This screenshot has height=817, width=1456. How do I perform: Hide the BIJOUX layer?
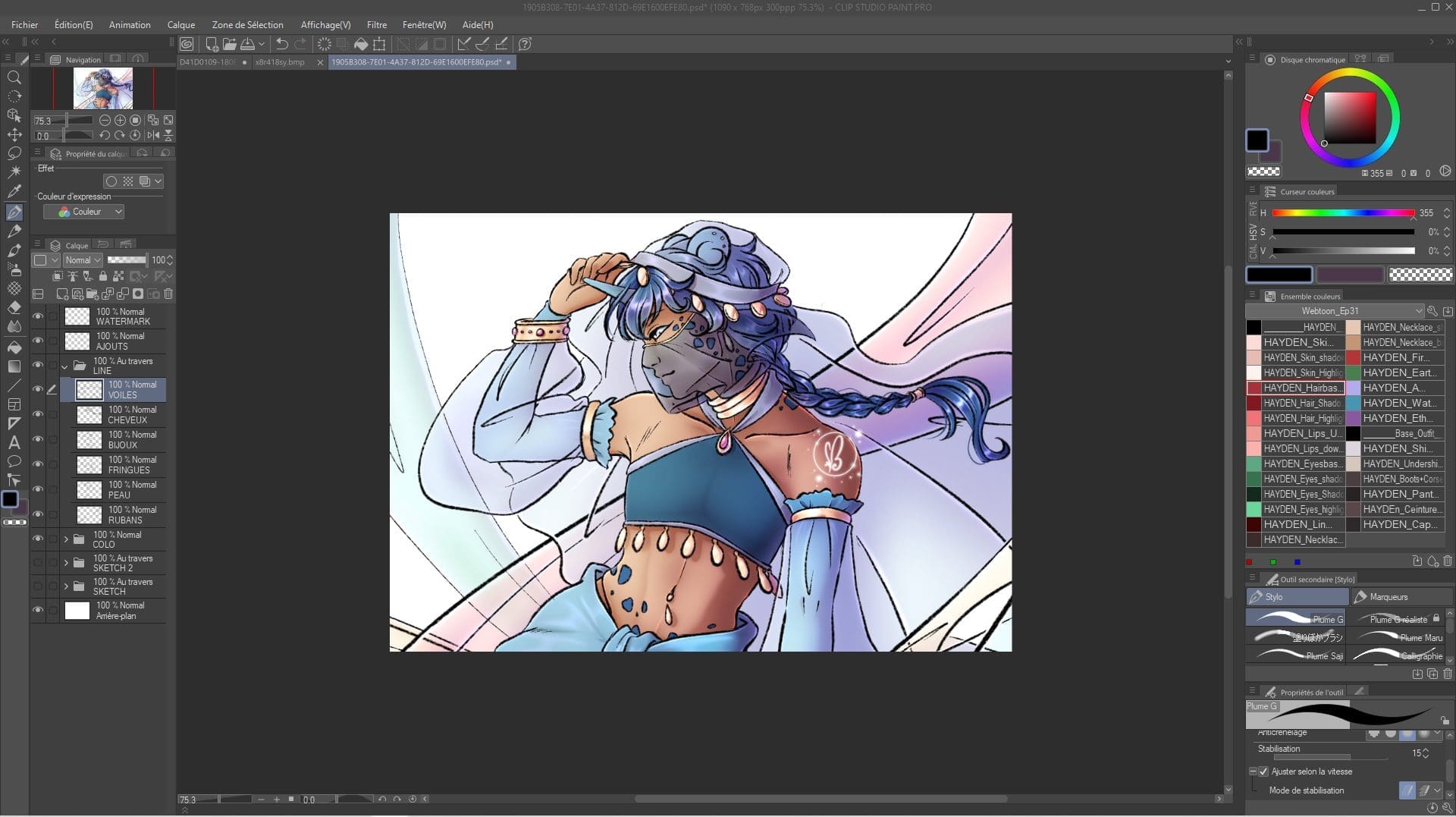tap(37, 439)
